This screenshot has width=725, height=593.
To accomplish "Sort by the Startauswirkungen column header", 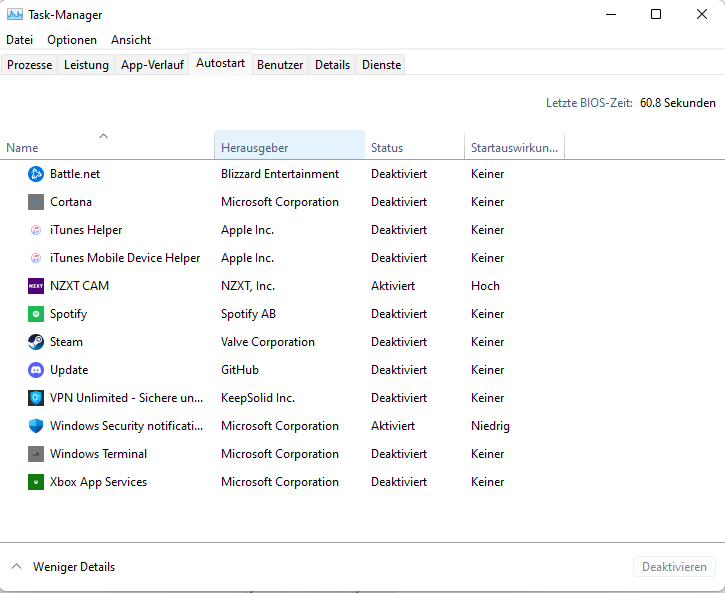I will 514,147.
